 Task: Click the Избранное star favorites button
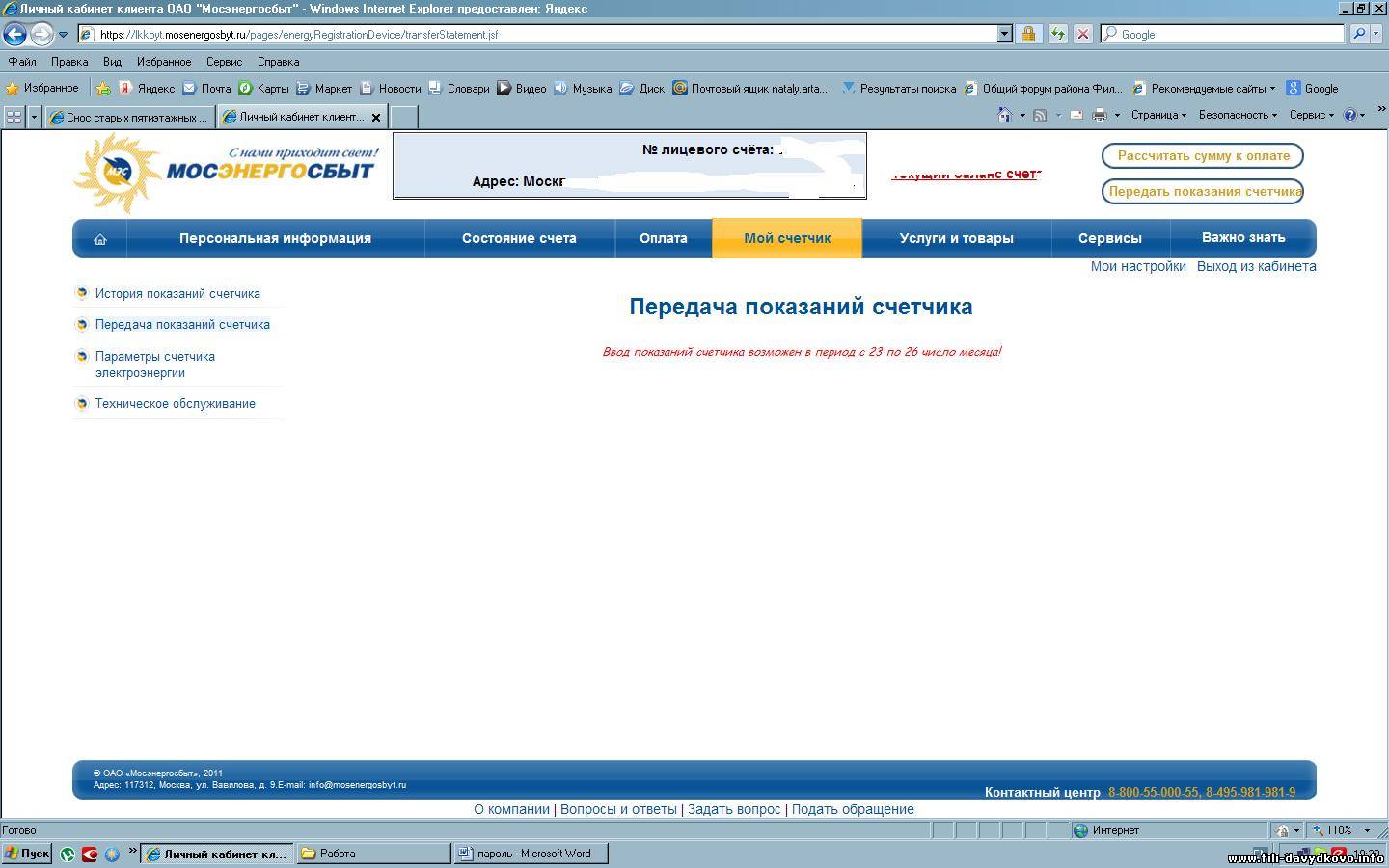tap(42, 88)
